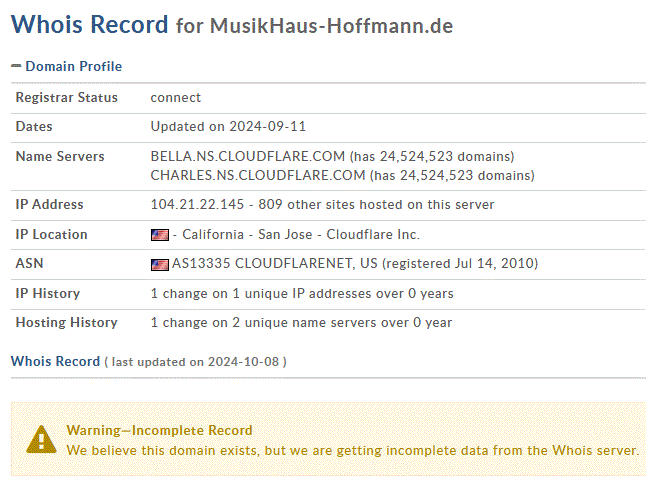Open the Whois Record section heading
Viewport: 647px width, 478px height.
coord(55,361)
